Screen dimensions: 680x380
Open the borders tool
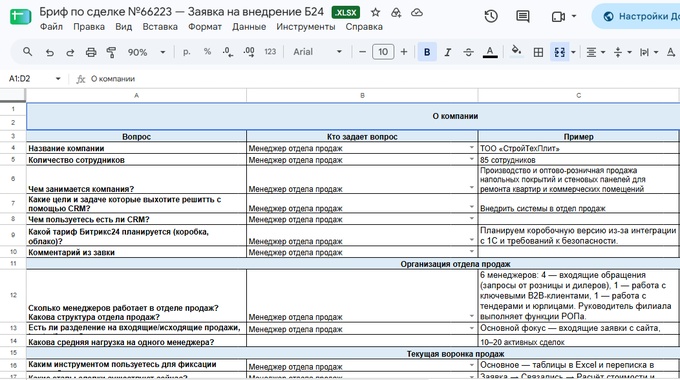point(538,52)
